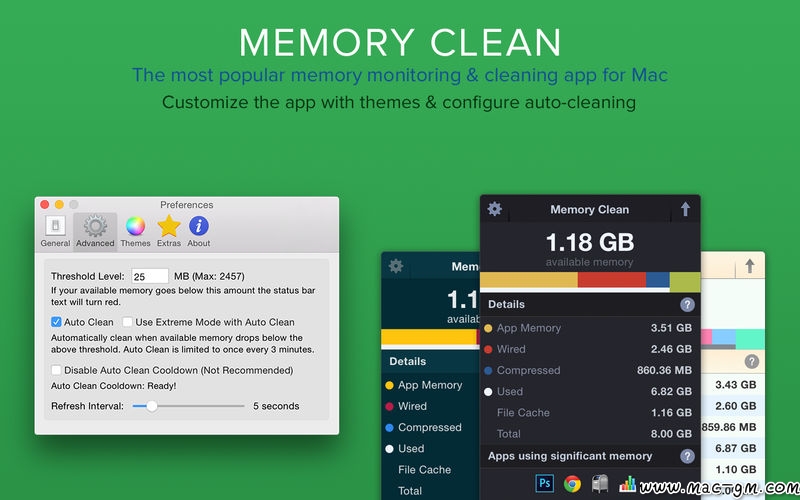This screenshot has width=800, height=500.
Task: Click Wired in the teal window
Action: 412,407
